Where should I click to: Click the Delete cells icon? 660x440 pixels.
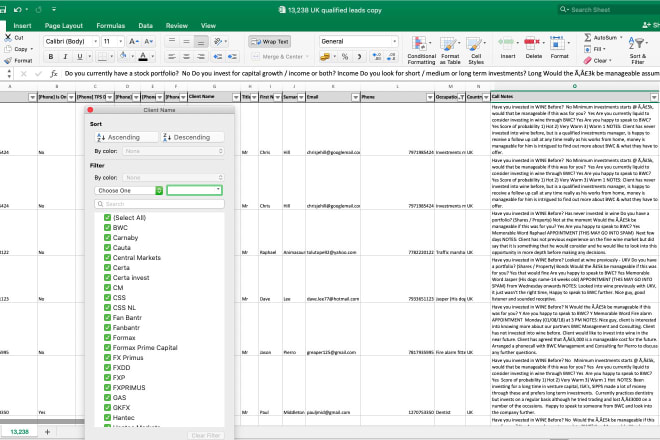(532, 43)
